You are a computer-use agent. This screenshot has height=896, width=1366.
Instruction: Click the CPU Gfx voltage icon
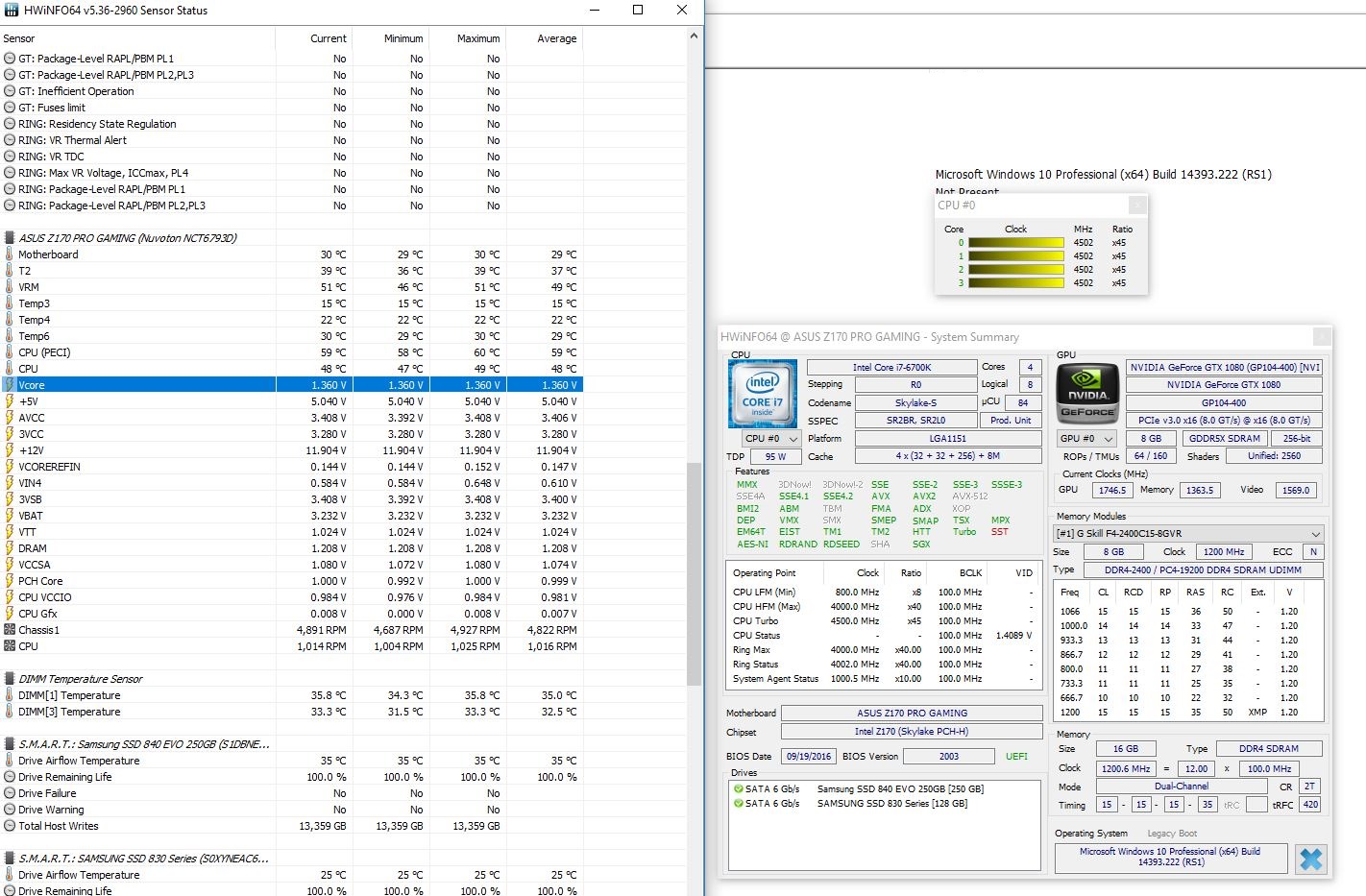coord(10,614)
